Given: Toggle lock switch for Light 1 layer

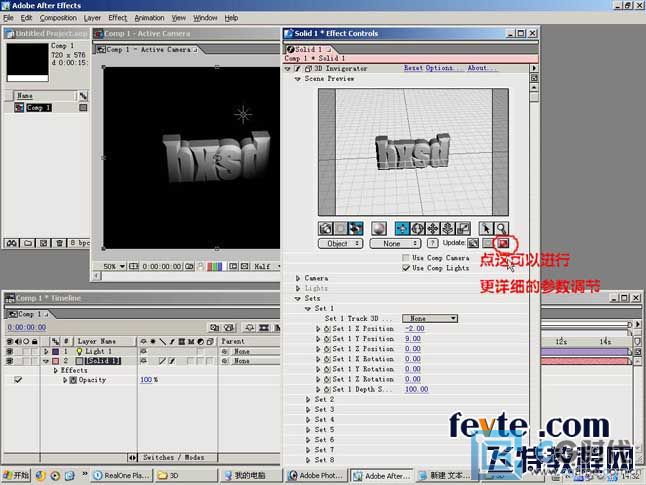Looking at the screenshot, I should [x=35, y=351].
